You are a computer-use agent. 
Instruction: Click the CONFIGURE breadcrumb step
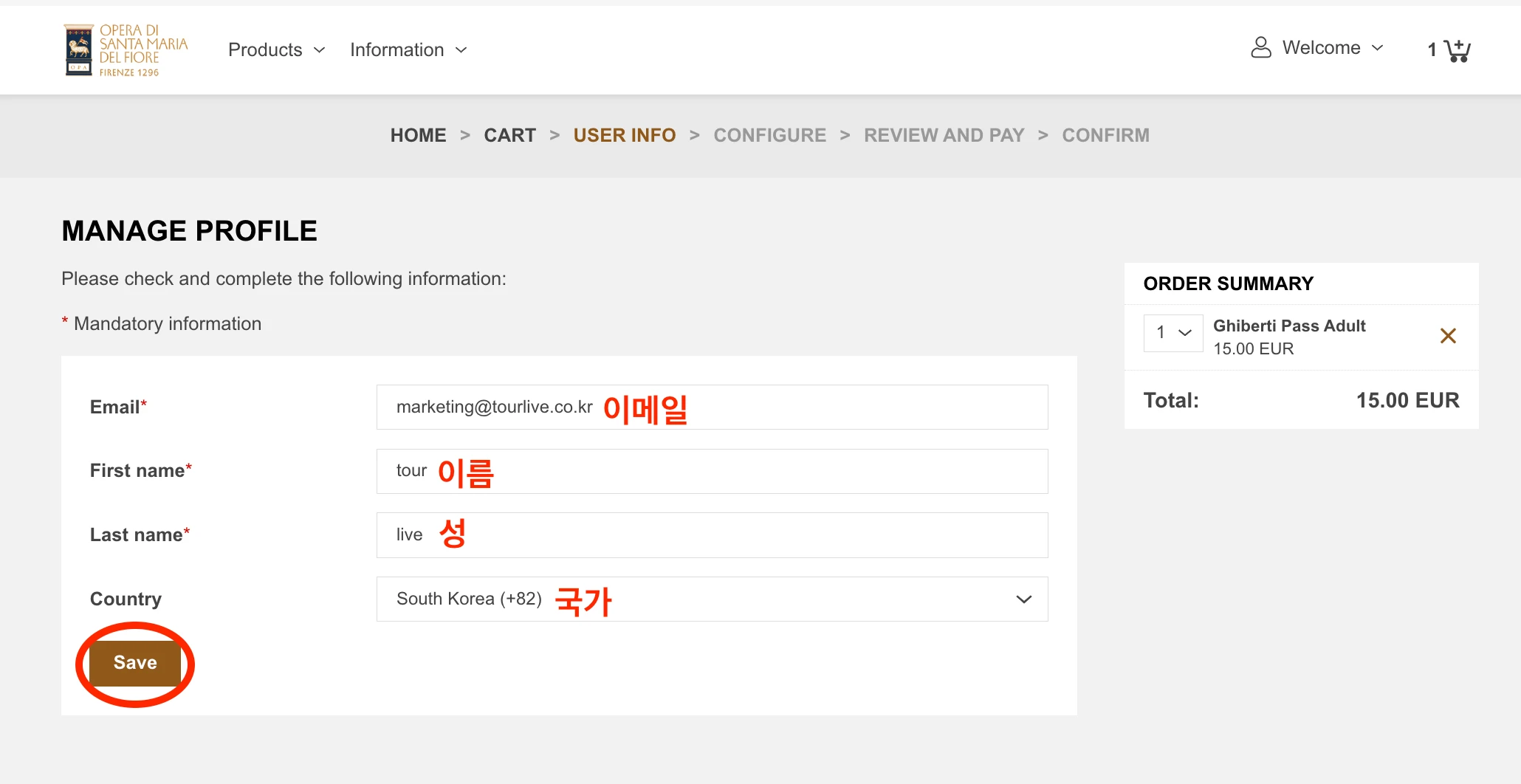click(769, 136)
